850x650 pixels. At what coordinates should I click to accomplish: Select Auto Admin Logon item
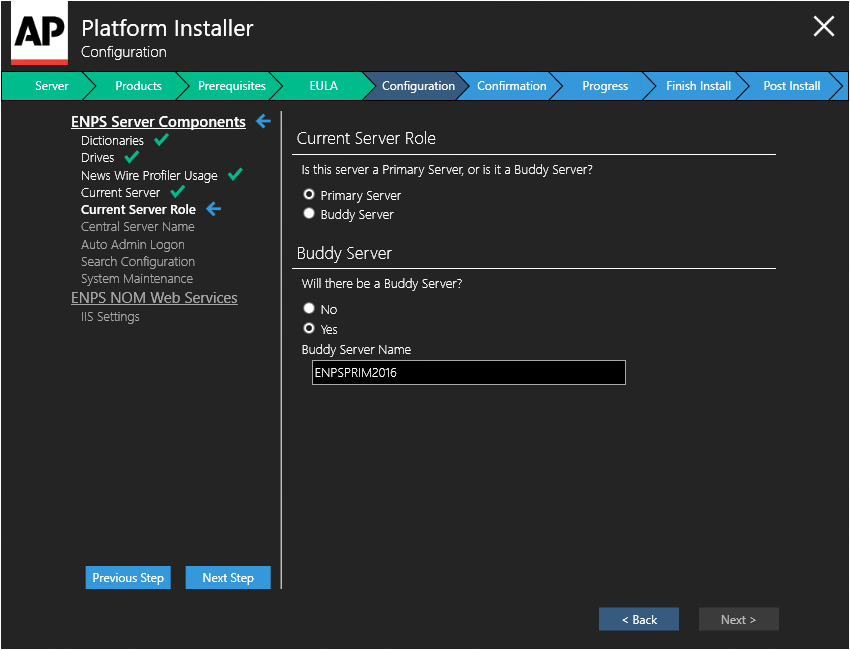pyautogui.click(x=133, y=244)
